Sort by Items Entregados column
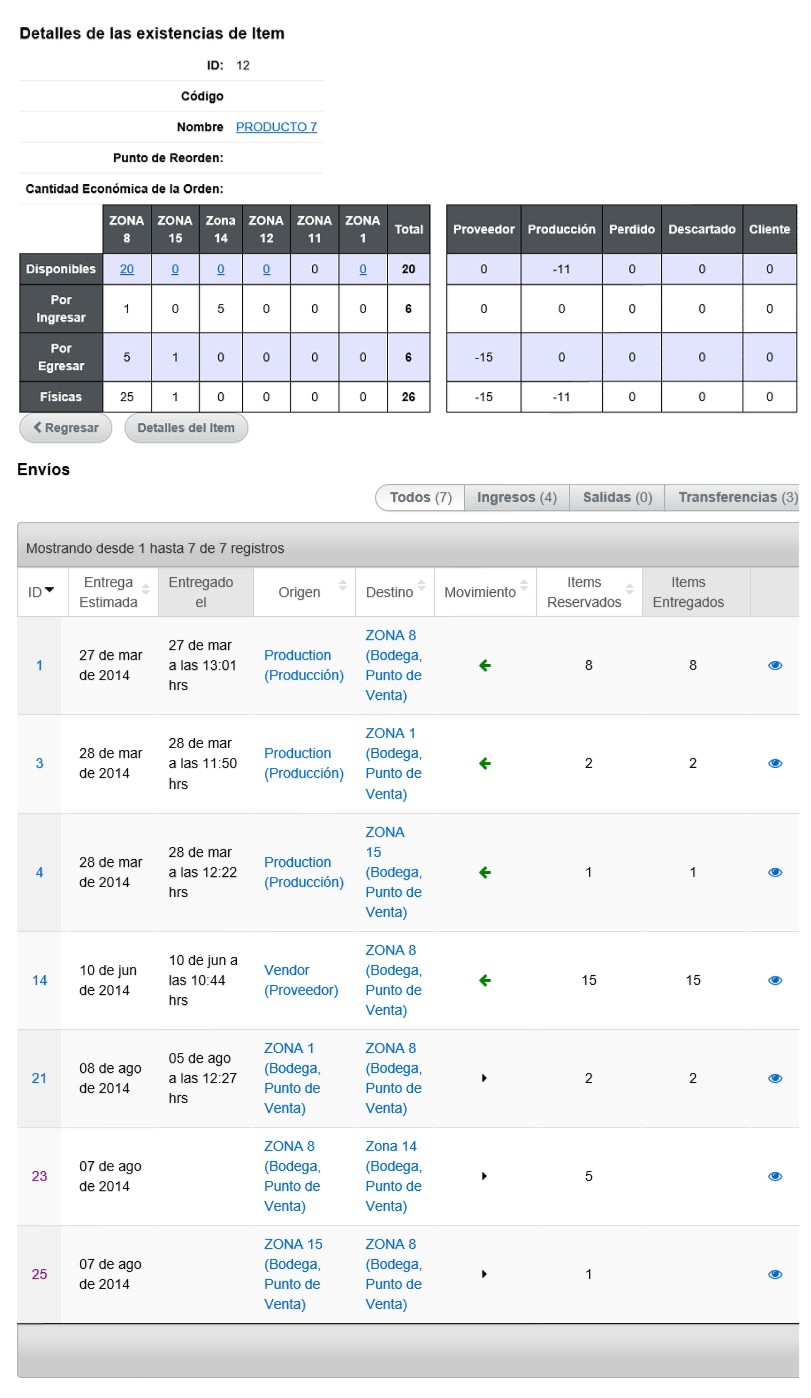Screen dimensions: 811x1398 coord(696,592)
